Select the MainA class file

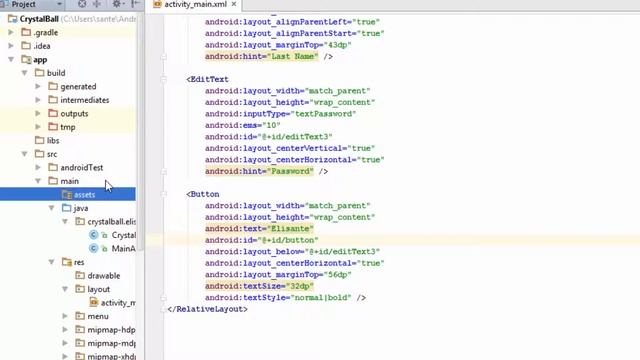pos(124,249)
